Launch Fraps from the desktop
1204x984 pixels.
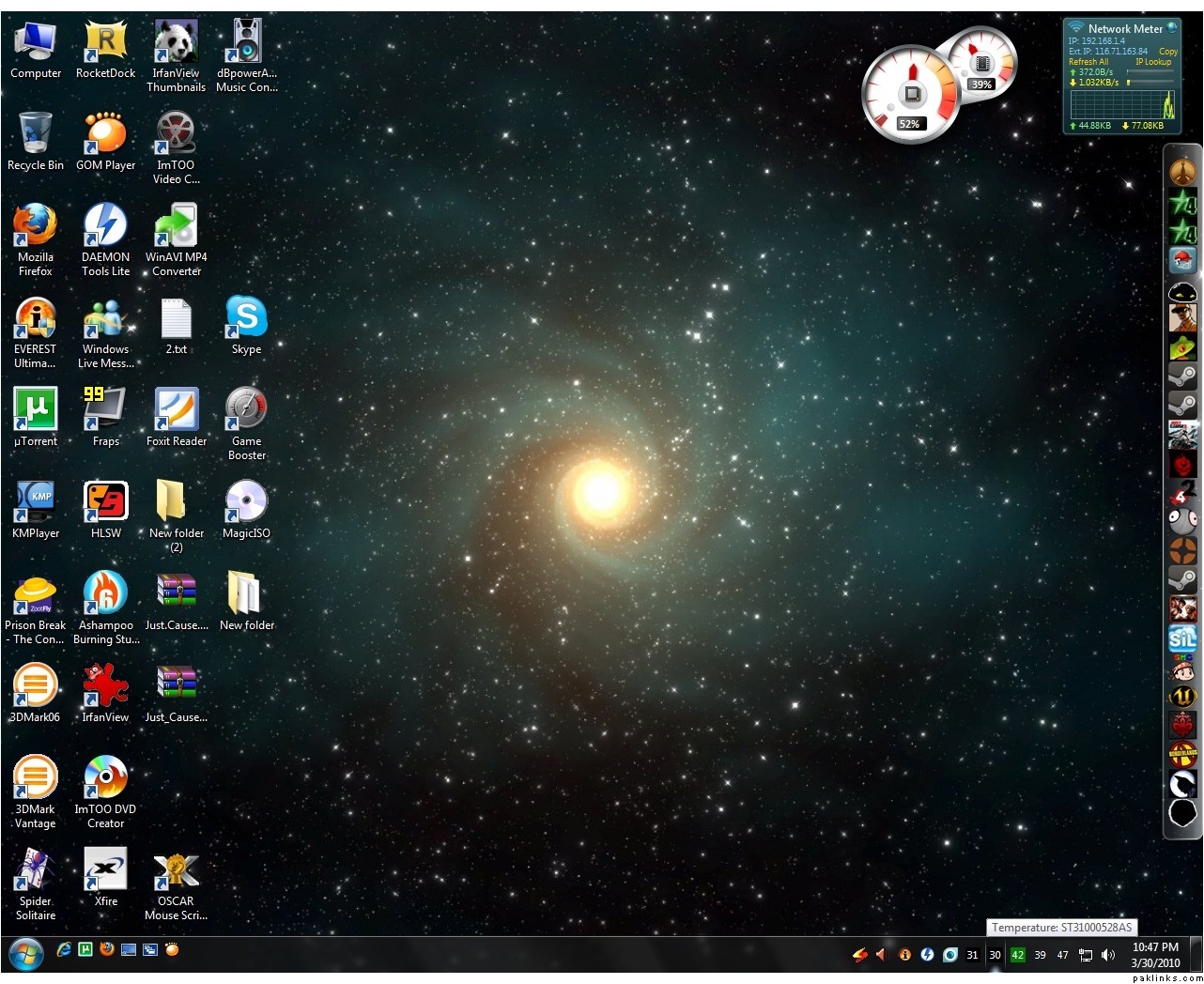pyautogui.click(x=105, y=410)
